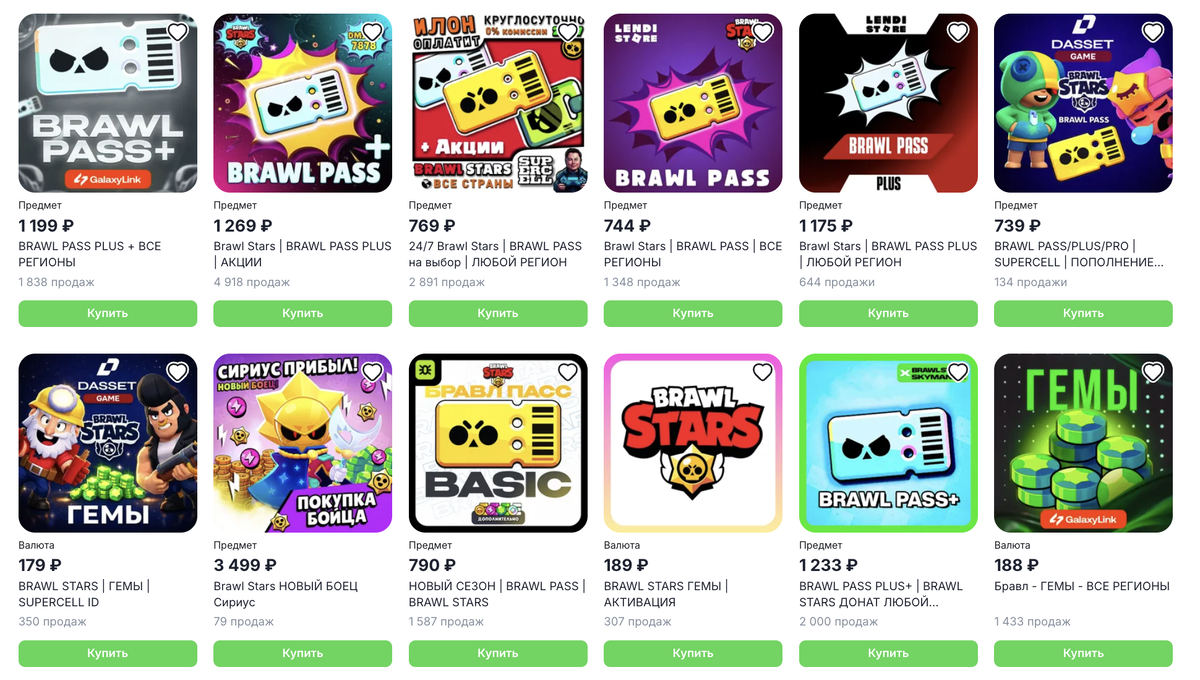The width and height of the screenshot is (1200, 680).
Task: Click Купить under the 3 499 ₽ Сириус listing
Action: pos(303,653)
